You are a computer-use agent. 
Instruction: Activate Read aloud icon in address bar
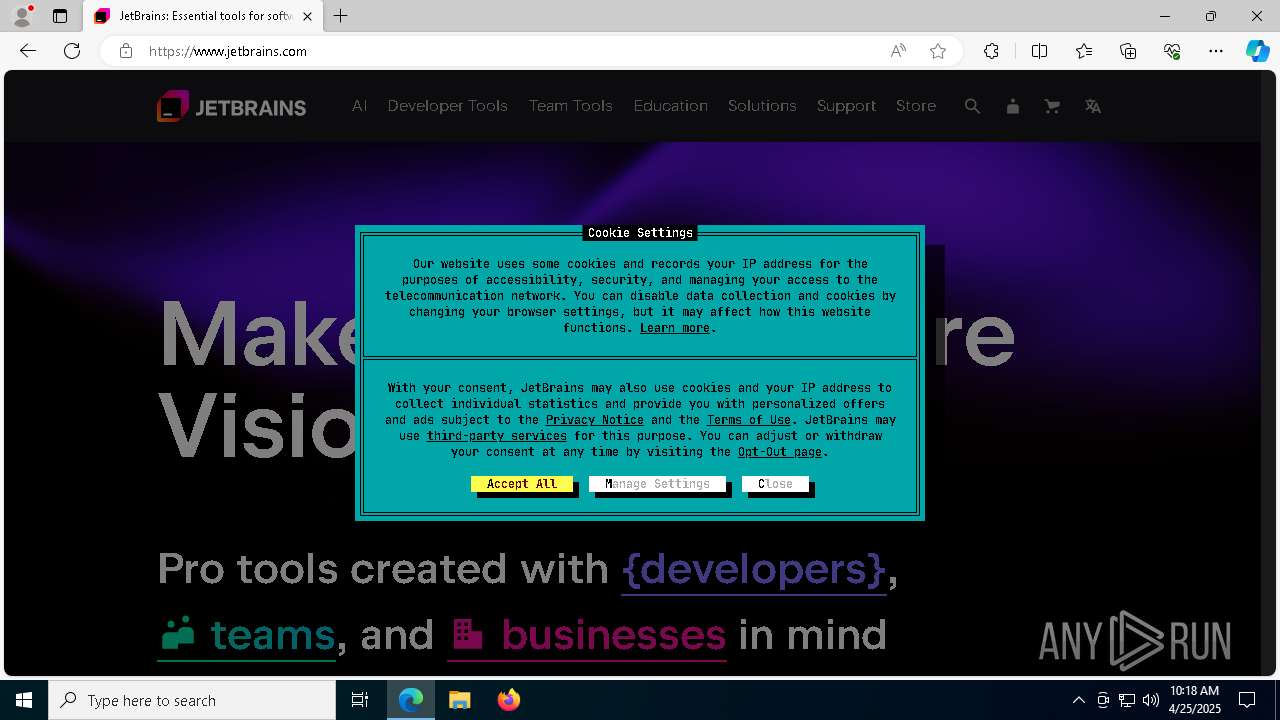click(898, 51)
